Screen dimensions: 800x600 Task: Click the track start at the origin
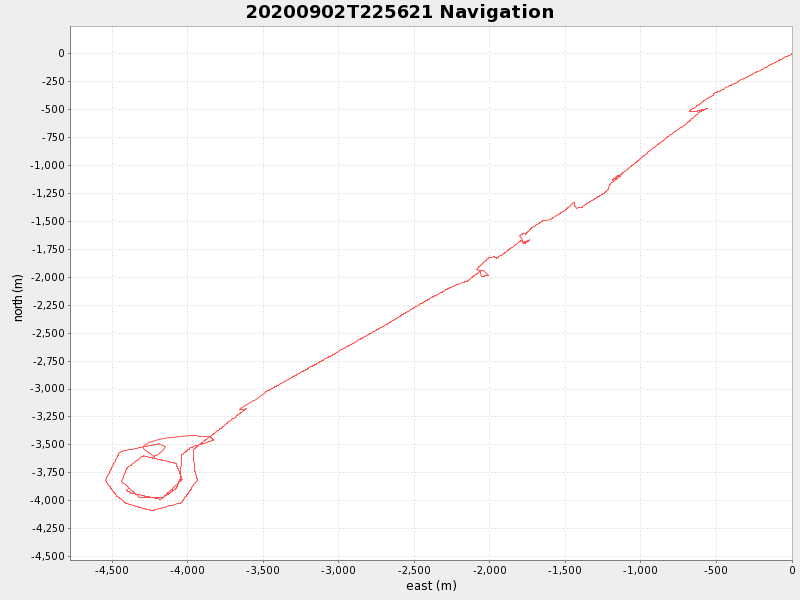[791, 54]
